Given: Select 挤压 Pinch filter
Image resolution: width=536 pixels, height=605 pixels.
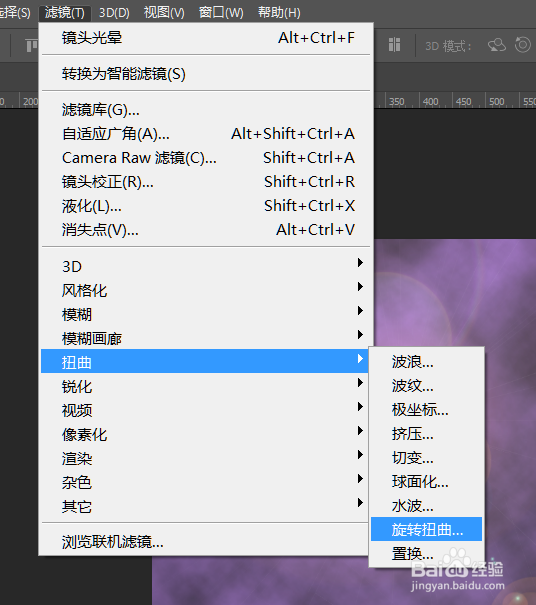Looking at the screenshot, I should [426, 434].
